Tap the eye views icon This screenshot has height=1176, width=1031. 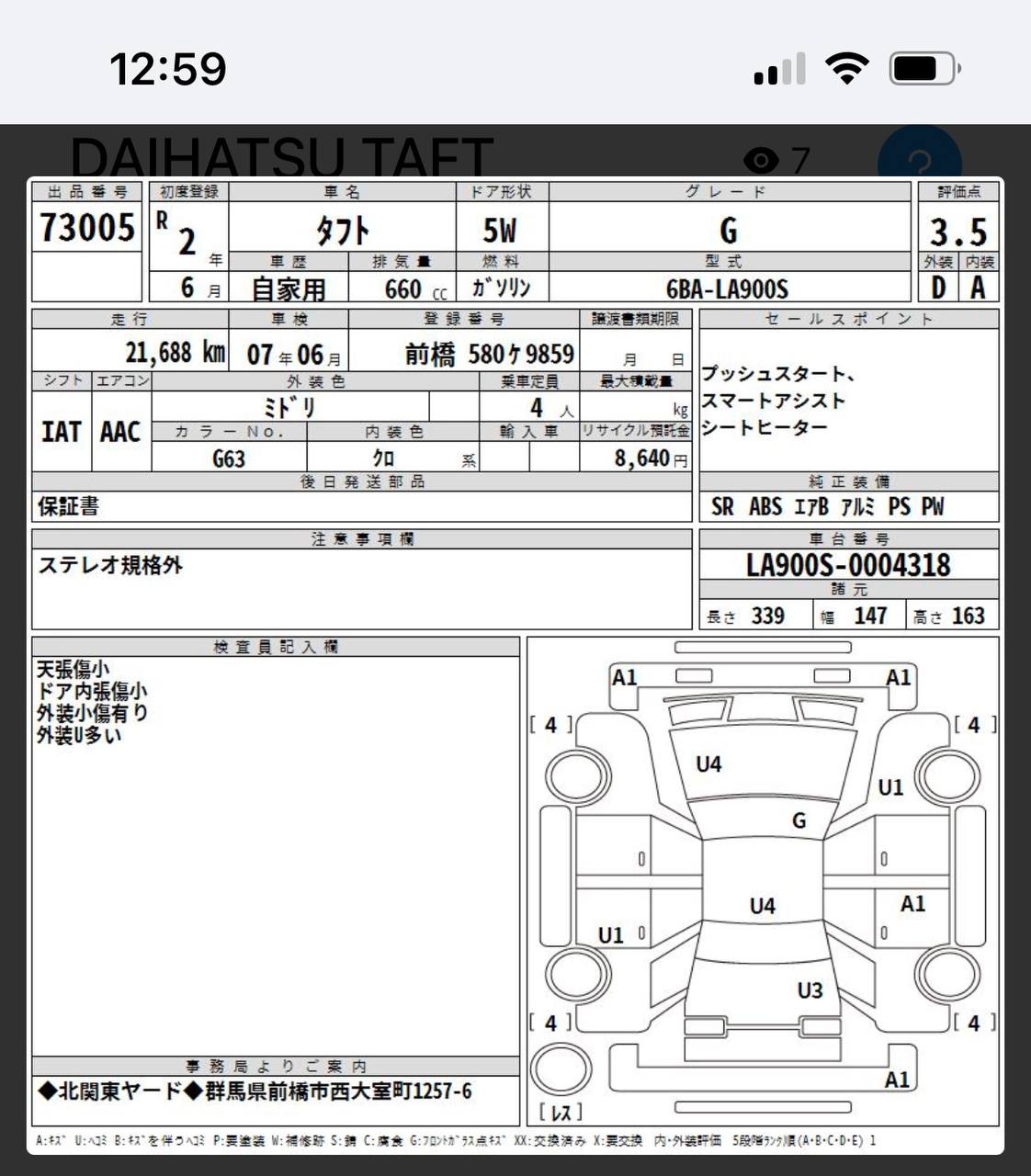pos(761,161)
